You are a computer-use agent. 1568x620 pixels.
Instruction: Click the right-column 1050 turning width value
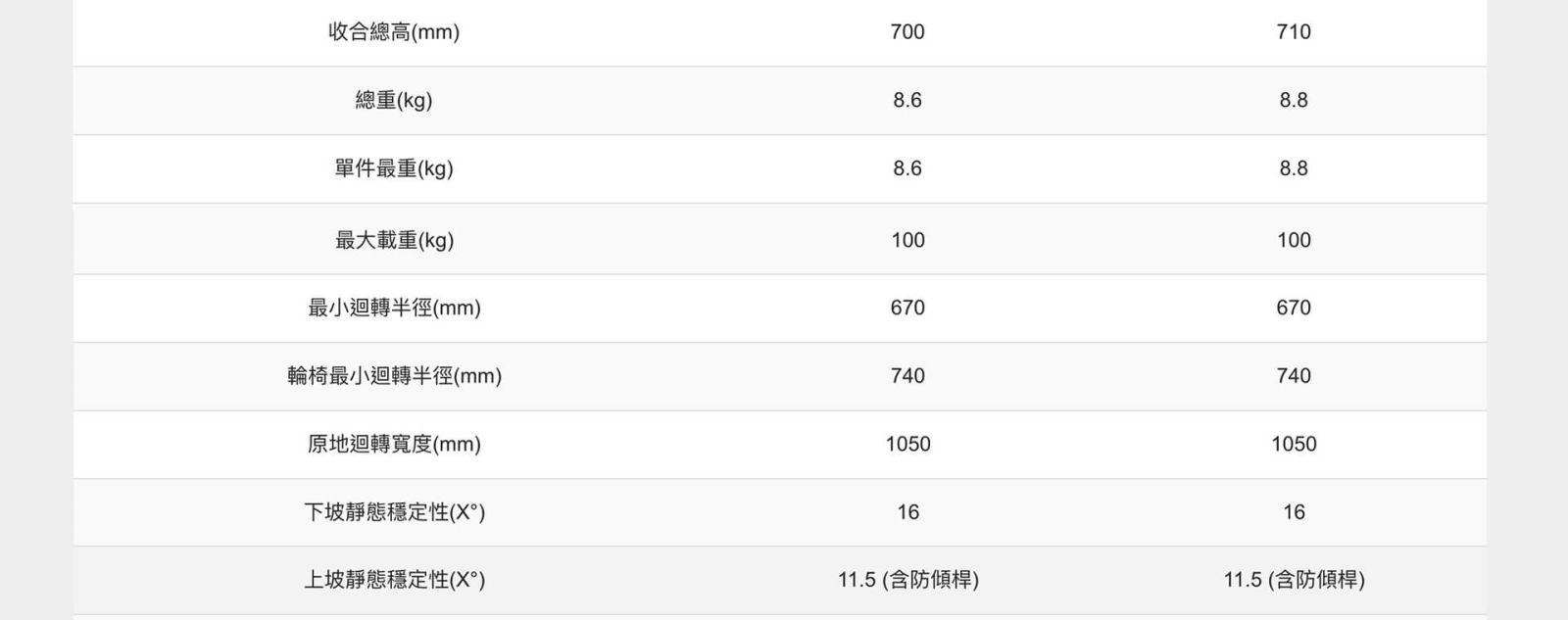tap(1294, 444)
